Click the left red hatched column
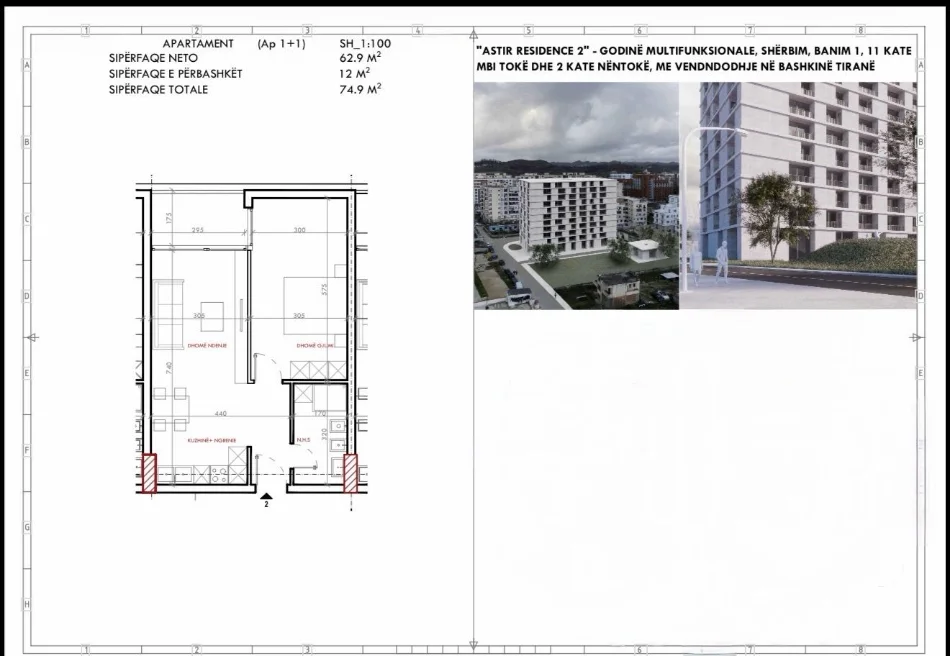Viewport: 950px width, 656px height. point(149,473)
